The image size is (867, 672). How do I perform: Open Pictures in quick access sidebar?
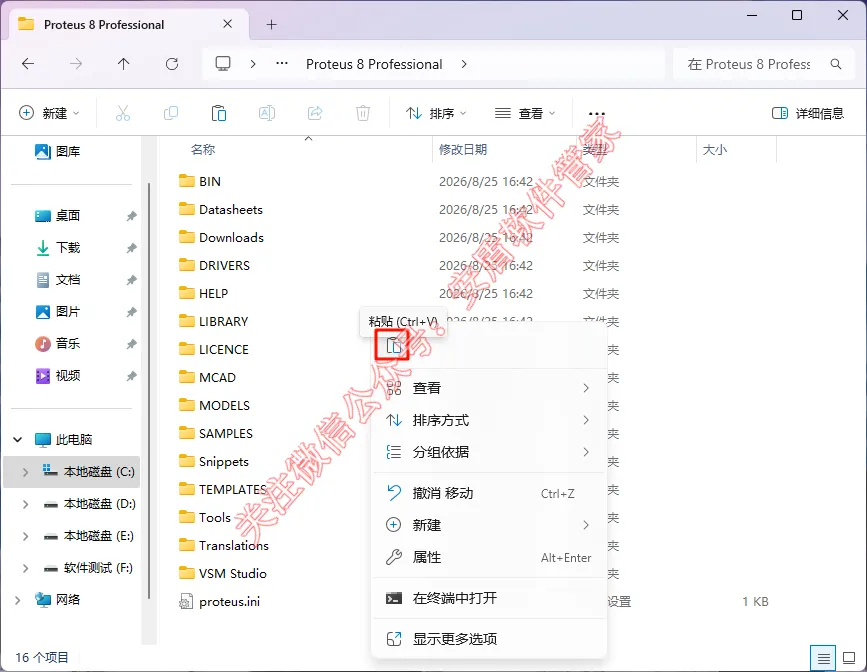tap(58, 312)
